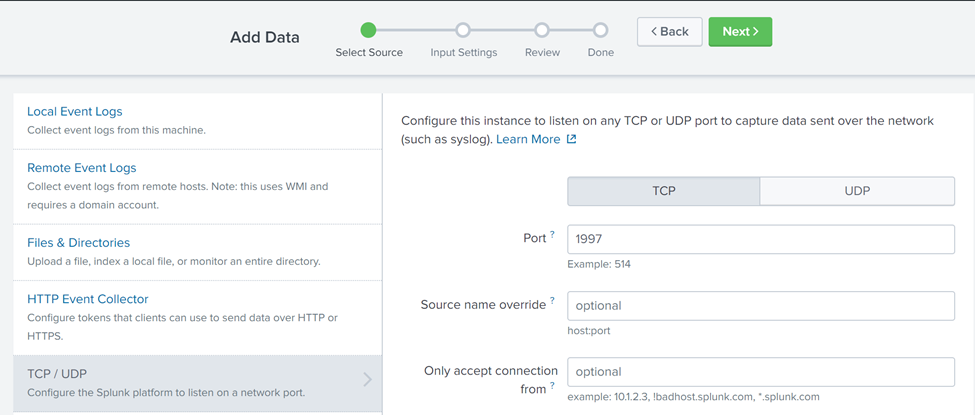This screenshot has height=415, width=975.
Task: Open the Learn More link
Action: (528, 139)
